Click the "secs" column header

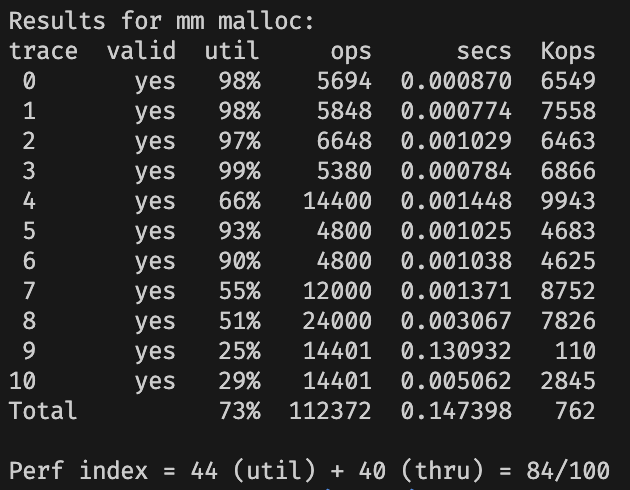pyautogui.click(x=484, y=51)
